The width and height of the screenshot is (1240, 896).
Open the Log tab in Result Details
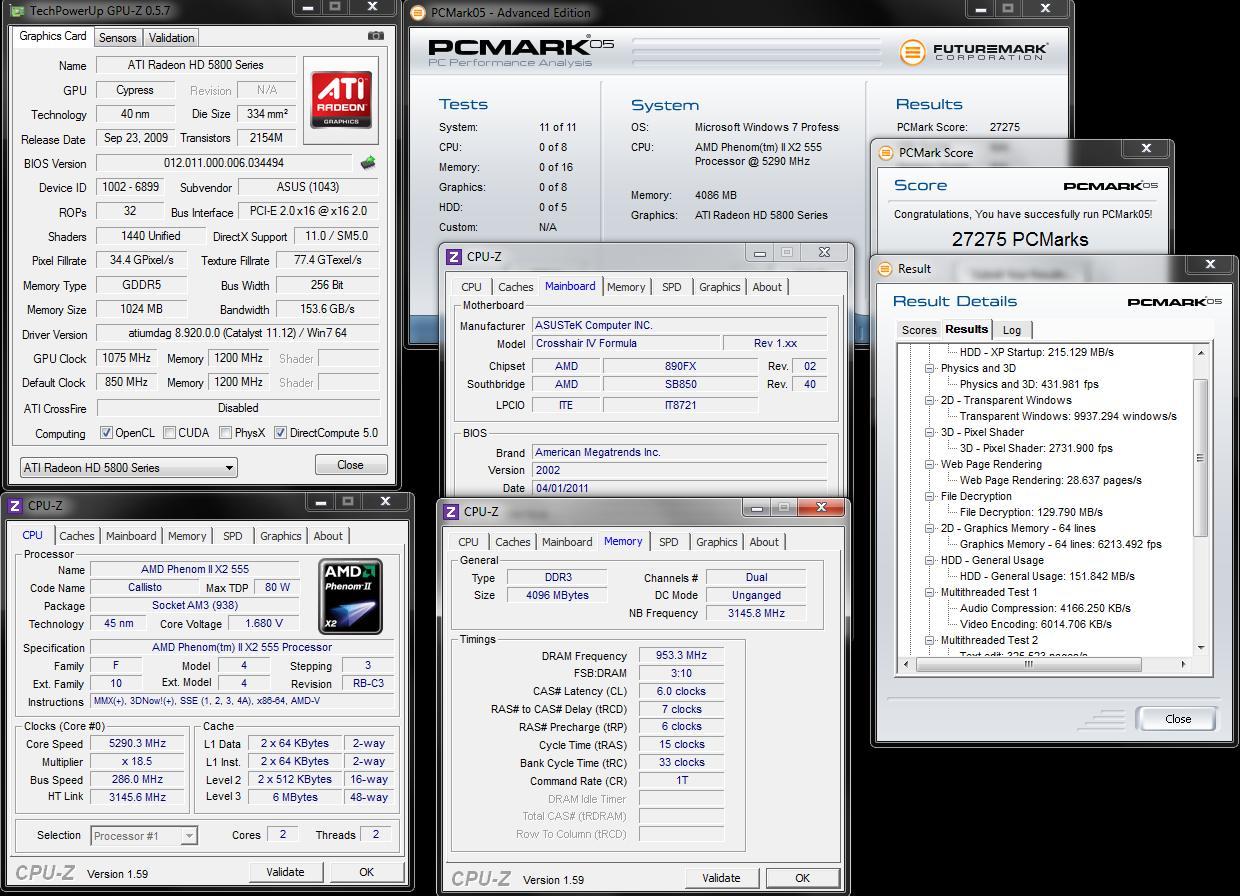point(1012,330)
